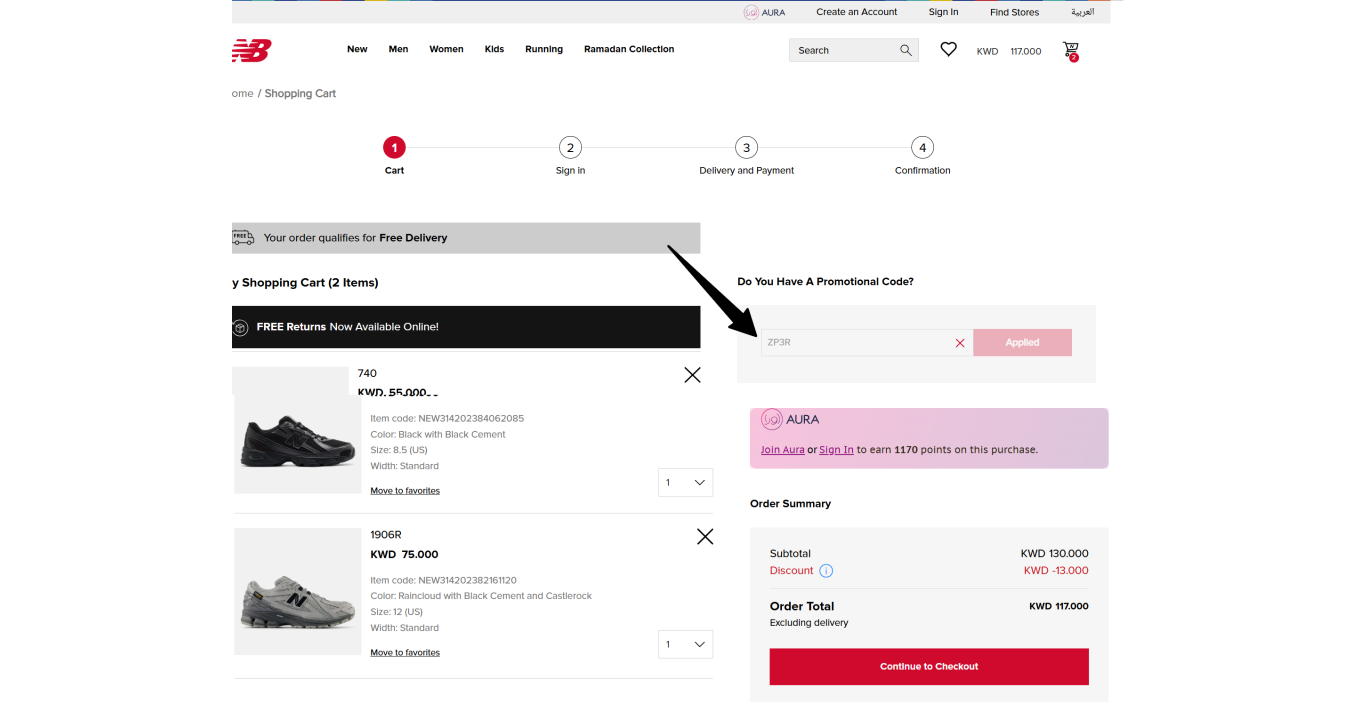This screenshot has height=720, width=1368.
Task: Click the 740 product name
Action: coord(367,373)
